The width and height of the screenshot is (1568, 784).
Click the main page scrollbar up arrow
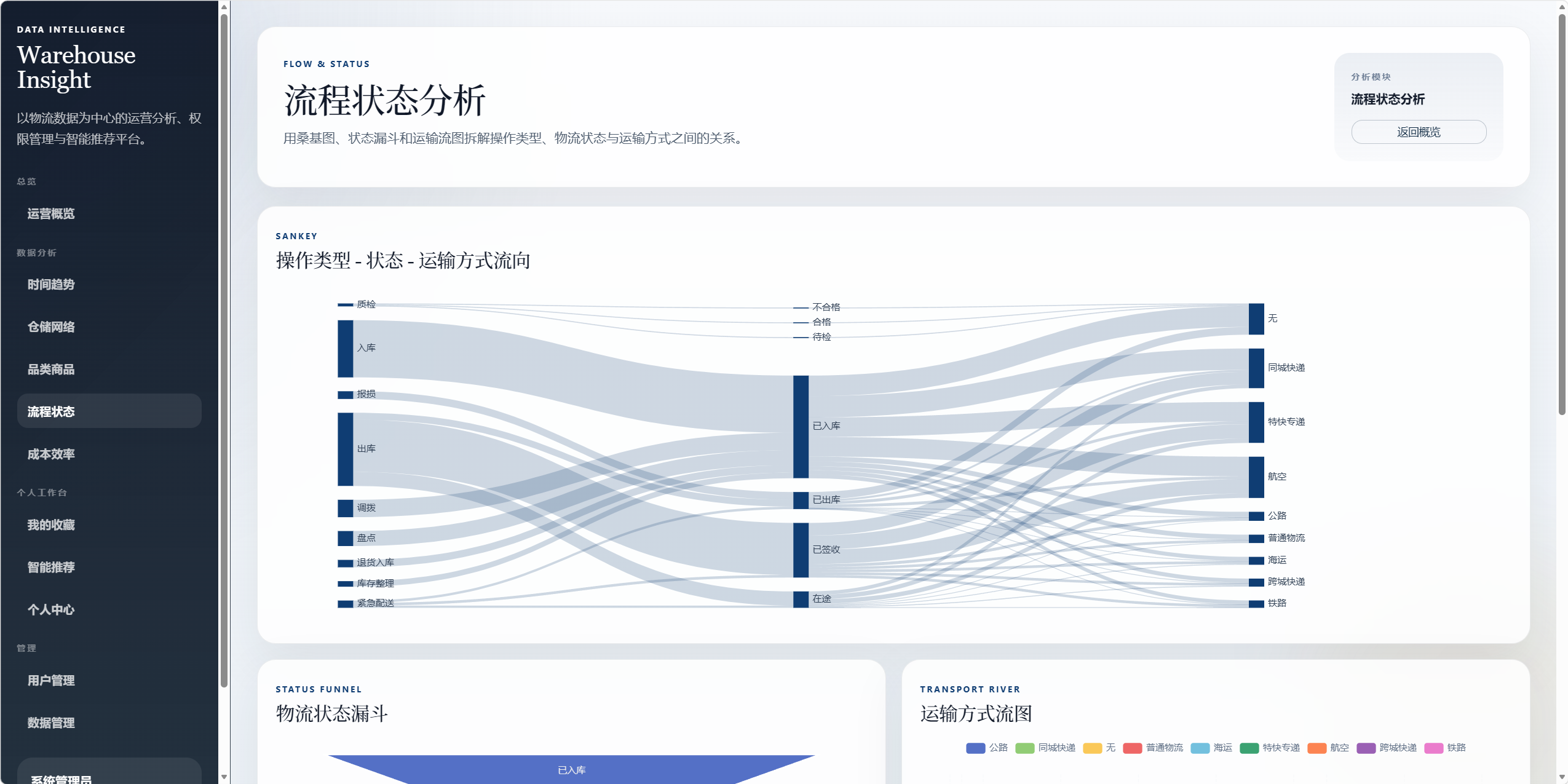1562,7
